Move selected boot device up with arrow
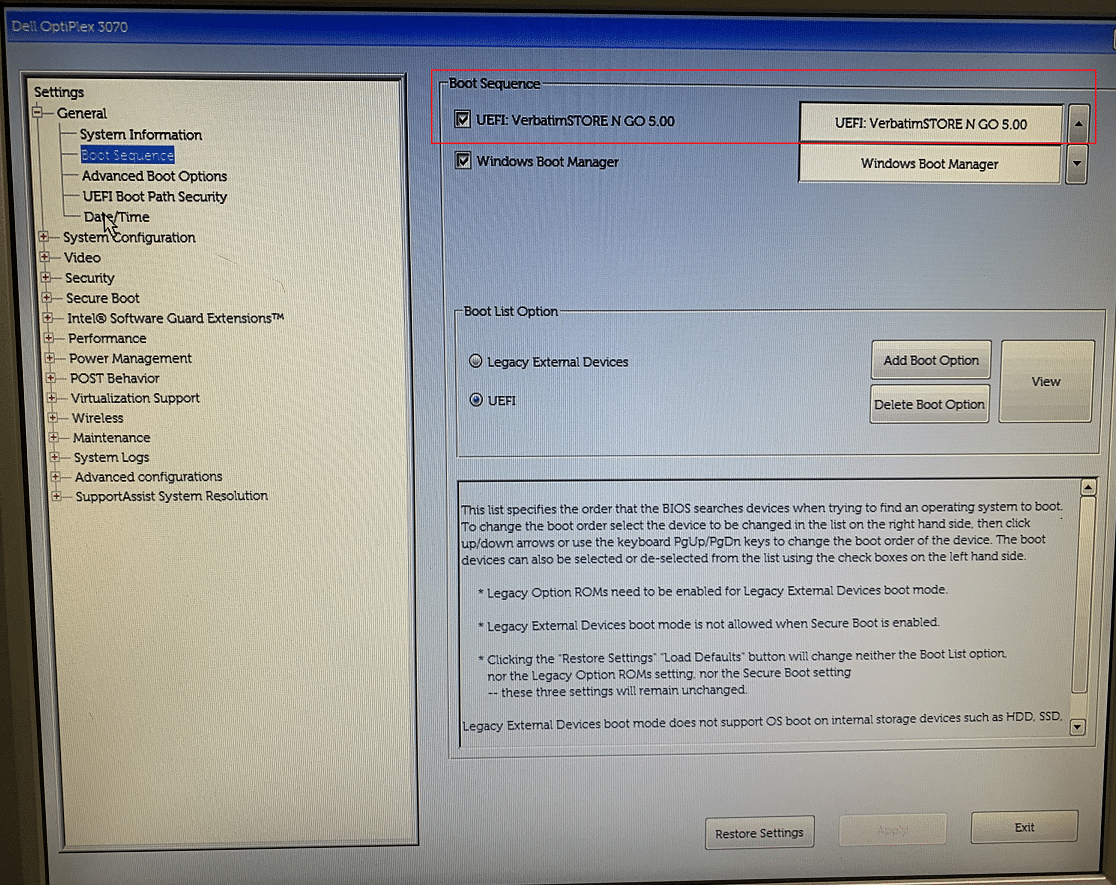Image resolution: width=1116 pixels, height=885 pixels. tap(1078, 124)
